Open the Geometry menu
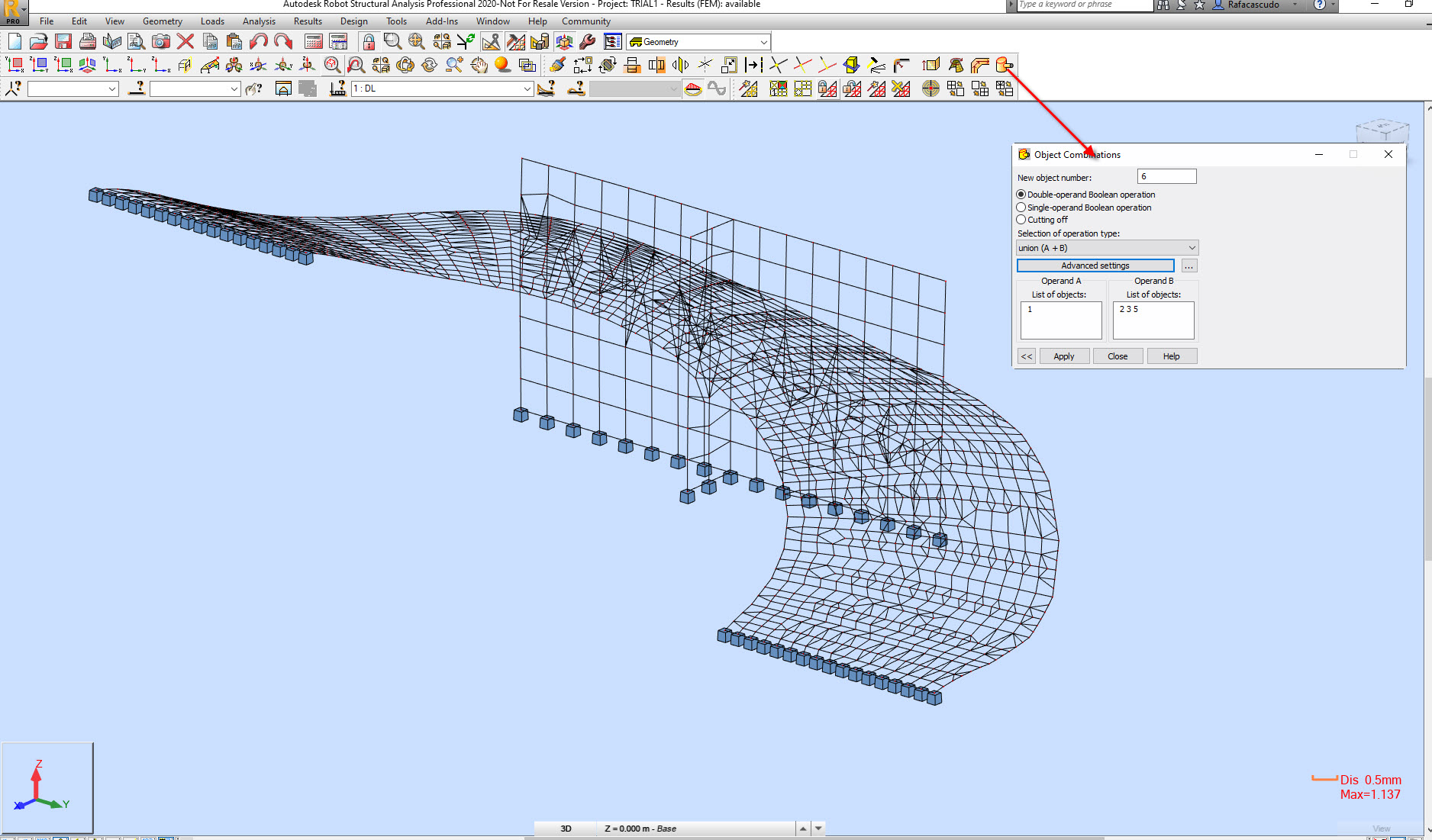1432x840 pixels. pos(162,21)
